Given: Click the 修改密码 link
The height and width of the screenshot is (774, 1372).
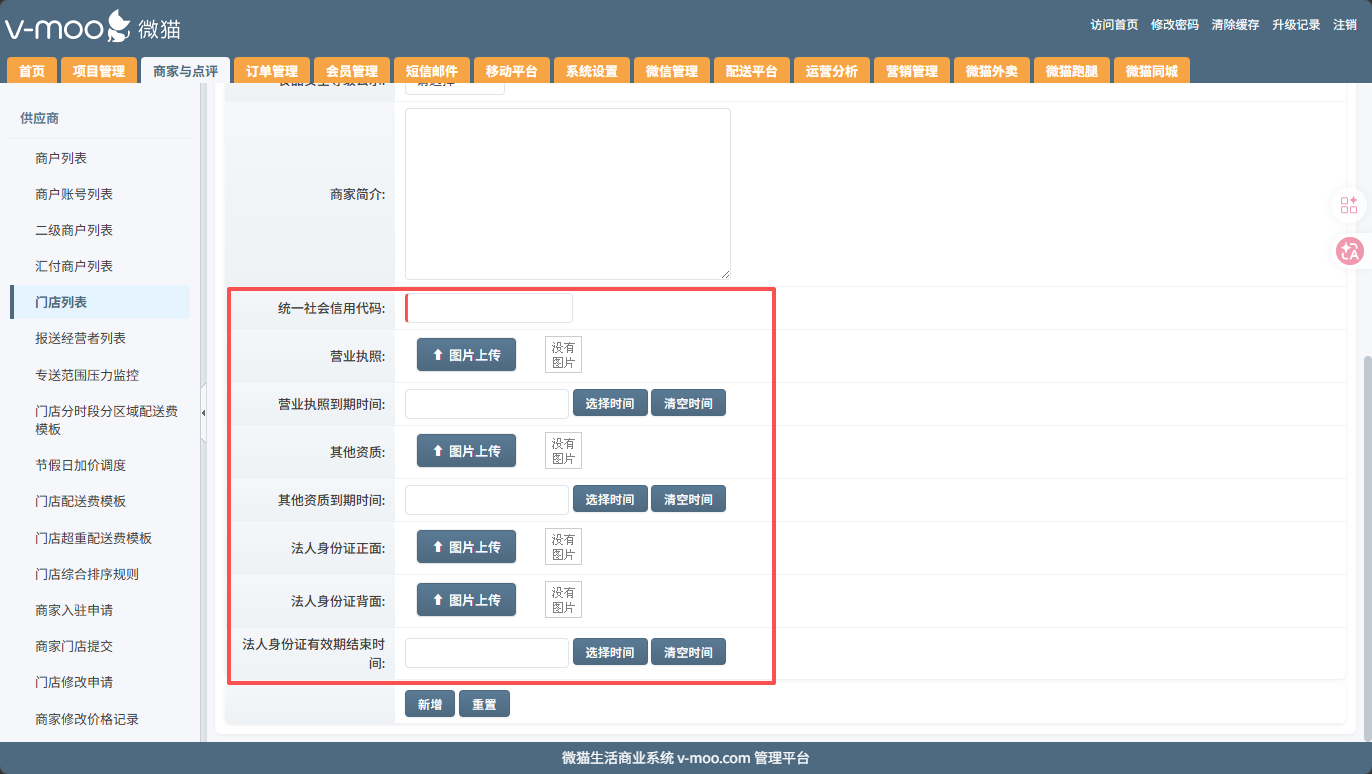Looking at the screenshot, I should click(x=1174, y=25).
